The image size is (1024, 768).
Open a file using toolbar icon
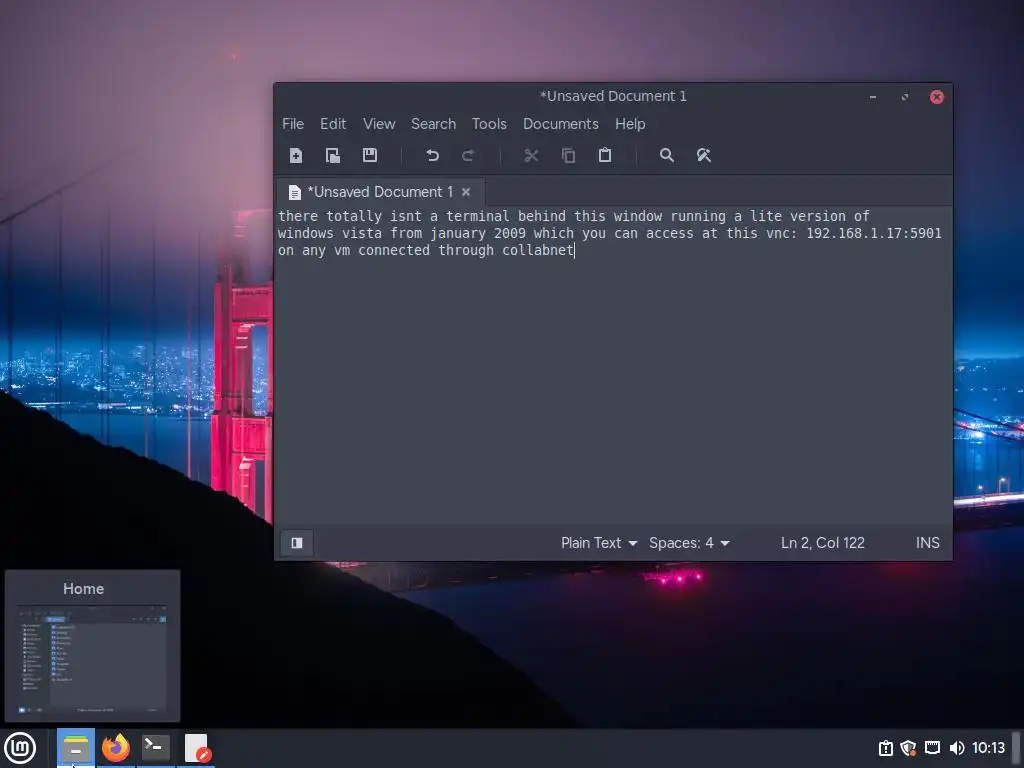(333, 155)
